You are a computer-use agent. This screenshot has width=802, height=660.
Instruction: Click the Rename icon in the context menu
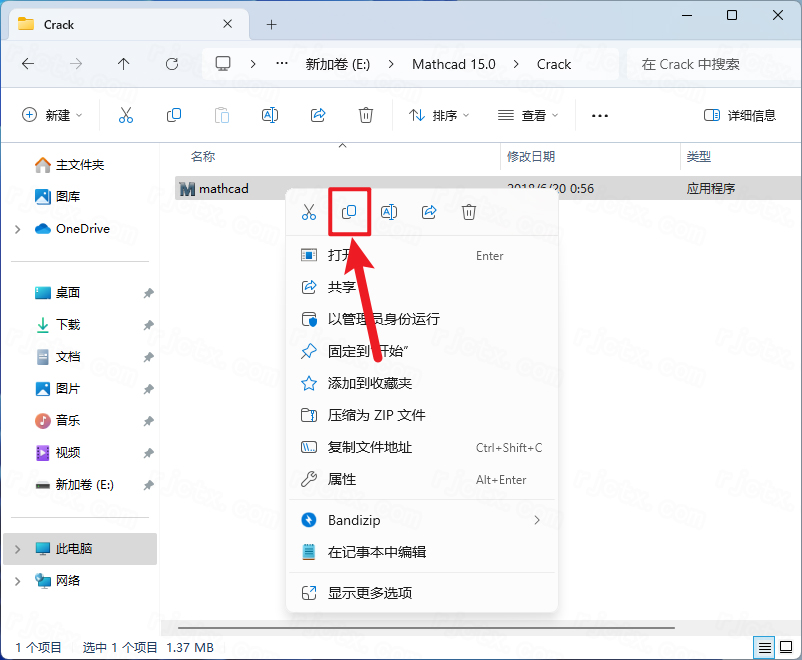(x=389, y=212)
